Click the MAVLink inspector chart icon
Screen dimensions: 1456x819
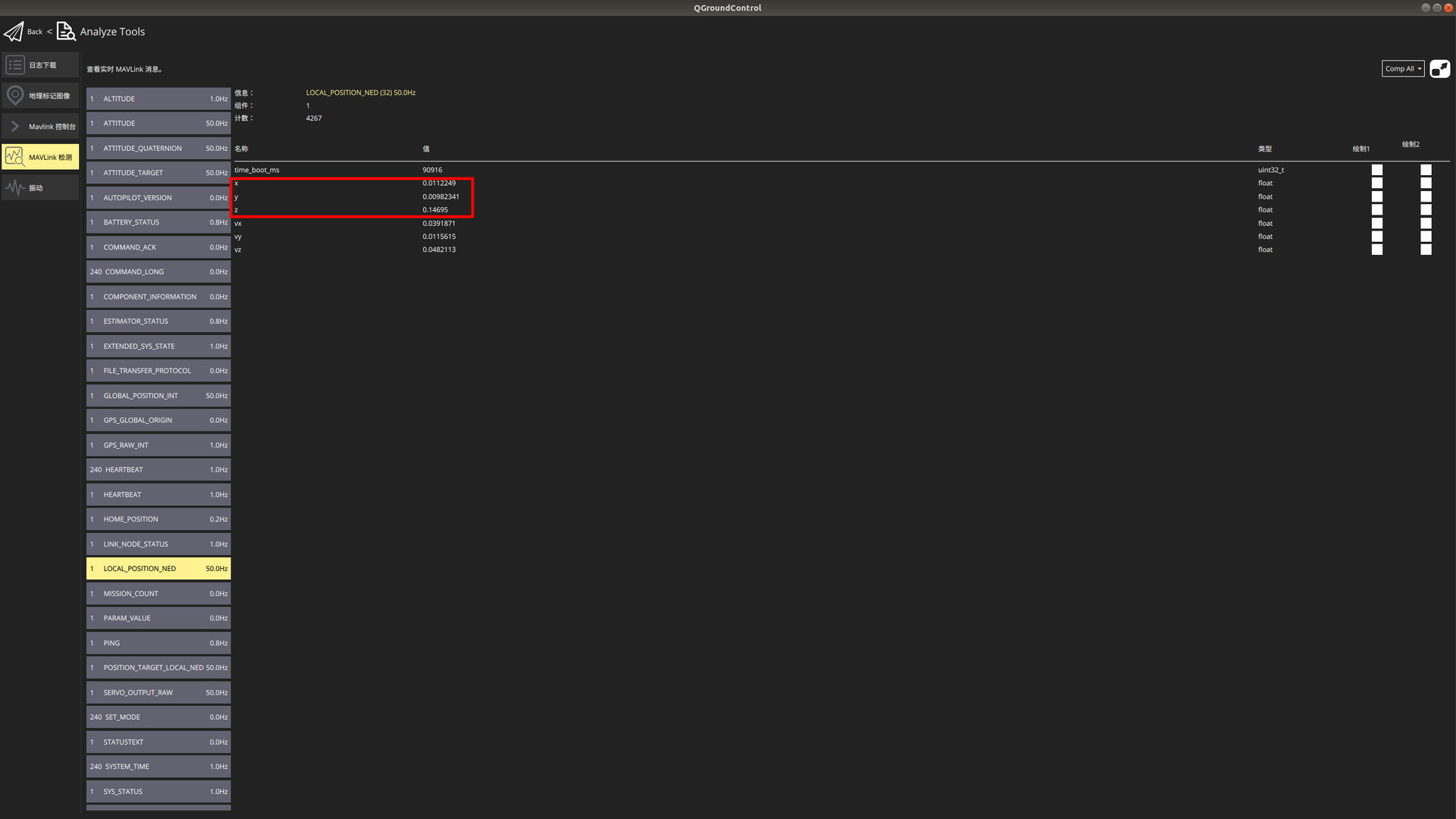pyautogui.click(x=14, y=157)
